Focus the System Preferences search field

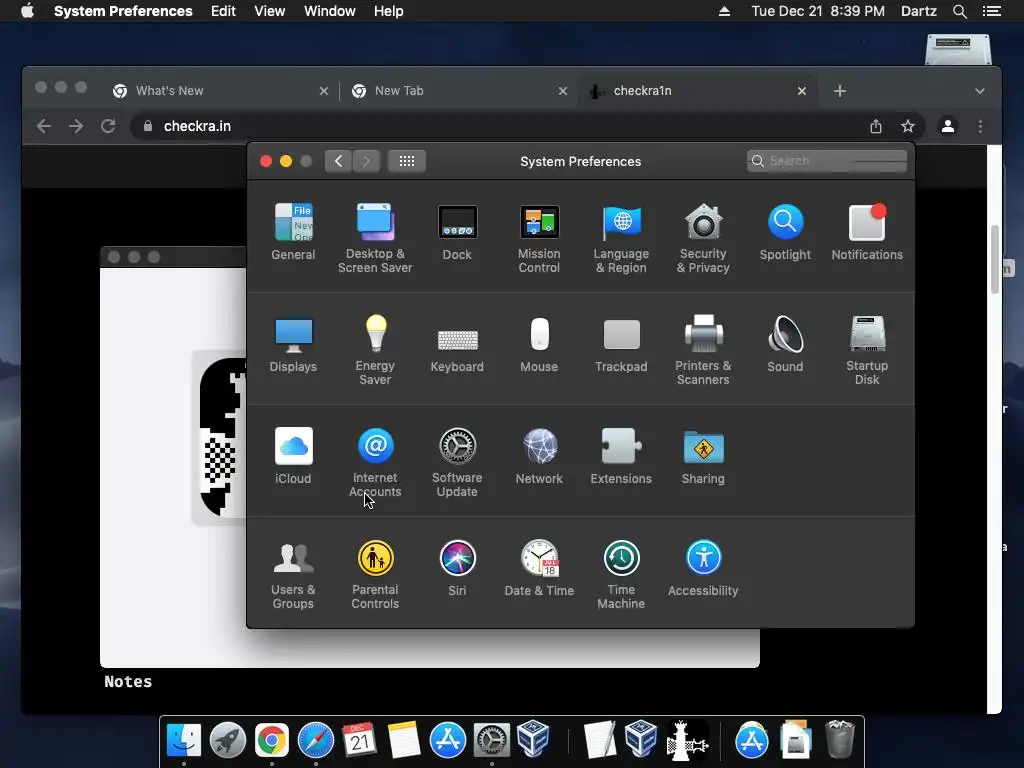pos(827,161)
